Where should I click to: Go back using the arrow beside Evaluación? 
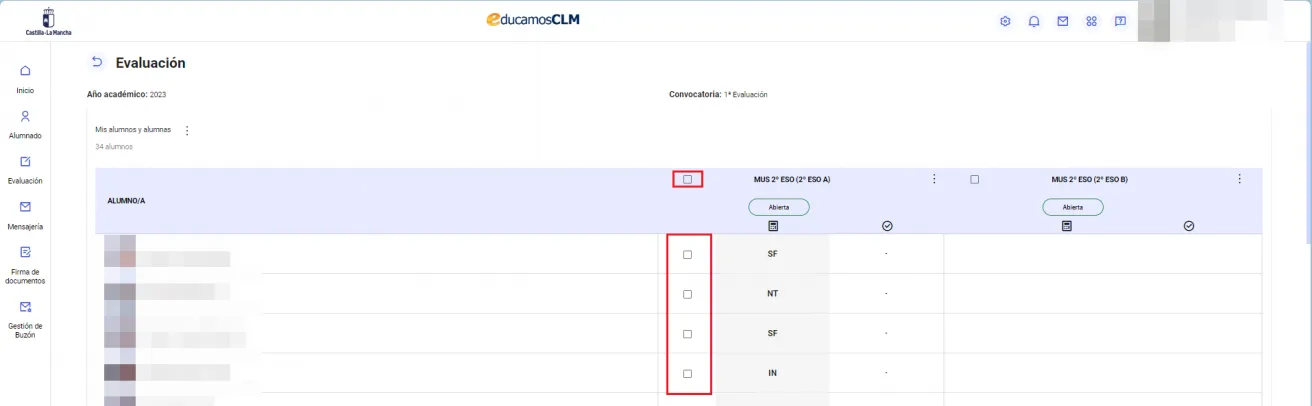point(97,62)
